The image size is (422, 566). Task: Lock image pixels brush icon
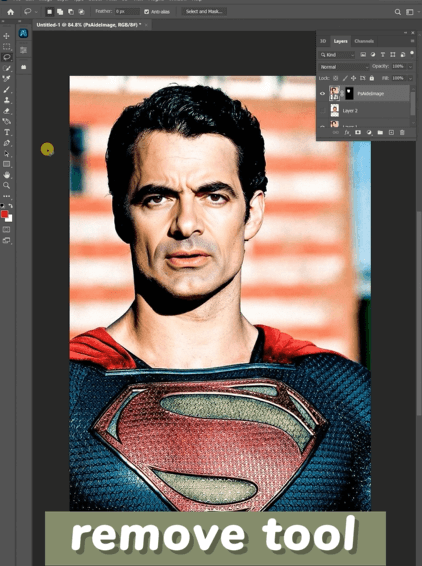pos(345,78)
